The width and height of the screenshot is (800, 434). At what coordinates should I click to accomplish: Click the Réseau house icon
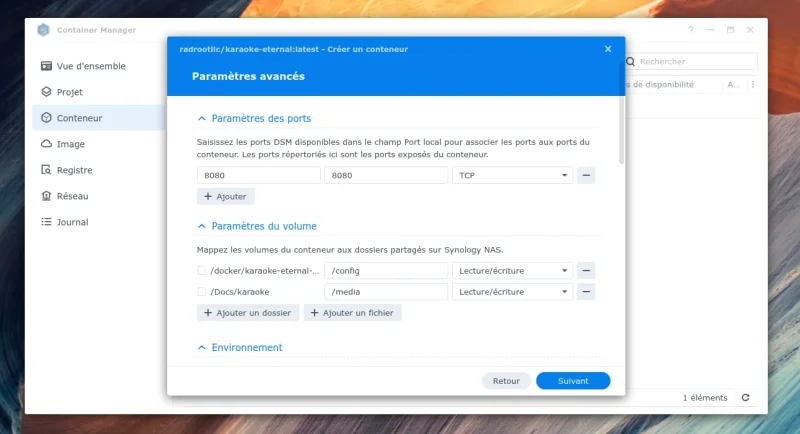pos(46,196)
